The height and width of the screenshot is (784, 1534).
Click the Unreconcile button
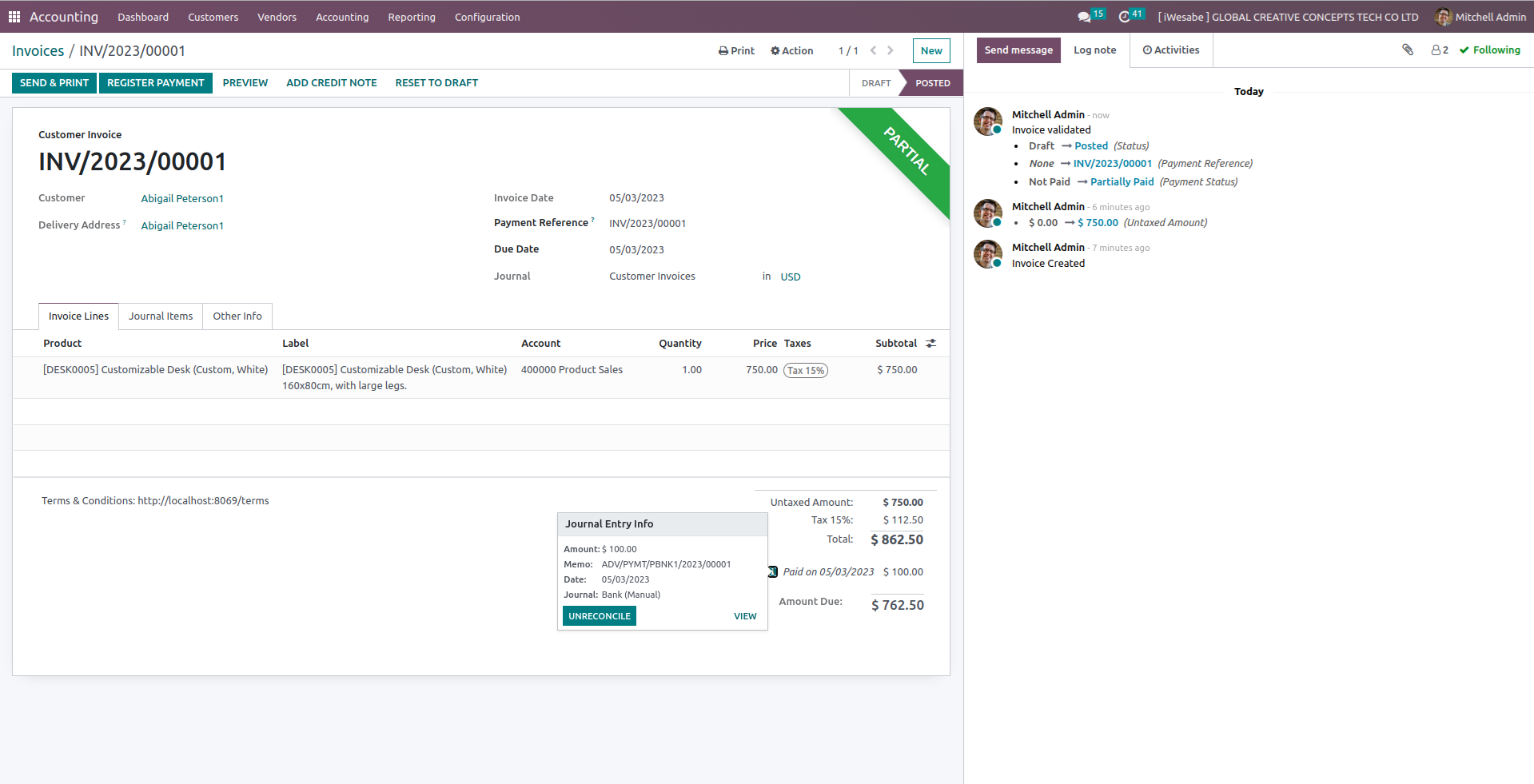(599, 616)
